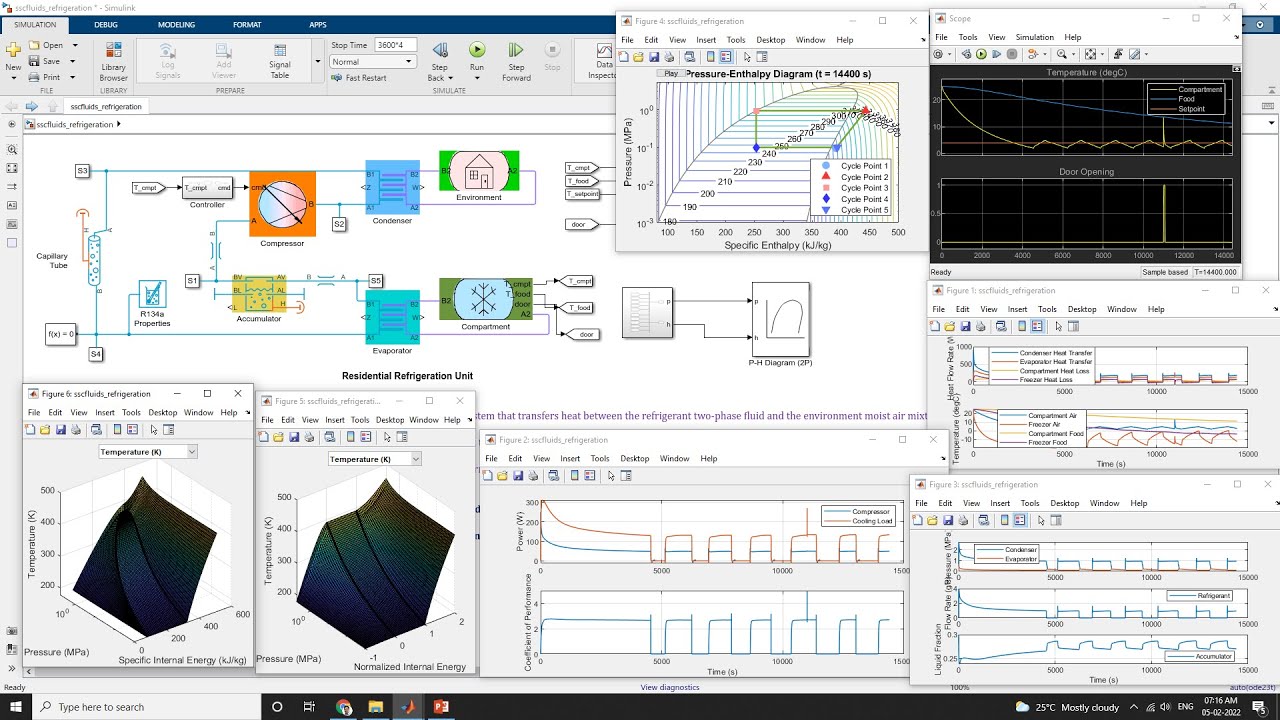Click Run button in Scope toolbar
The width and height of the screenshot is (1280, 720).
coord(981,55)
